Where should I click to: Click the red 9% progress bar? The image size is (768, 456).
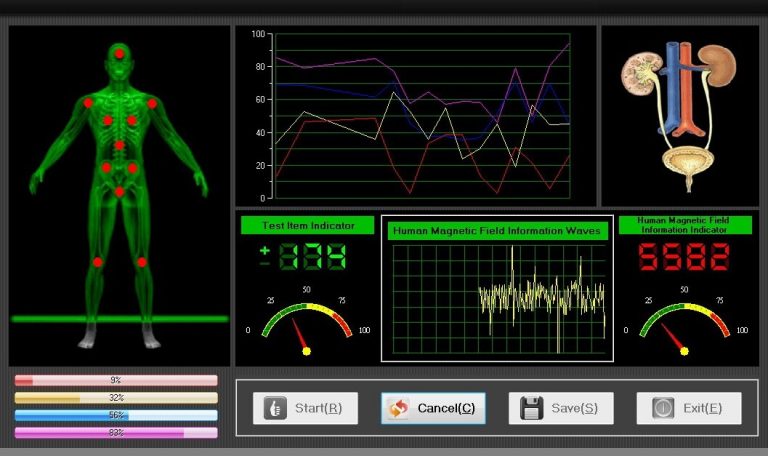[x=116, y=380]
